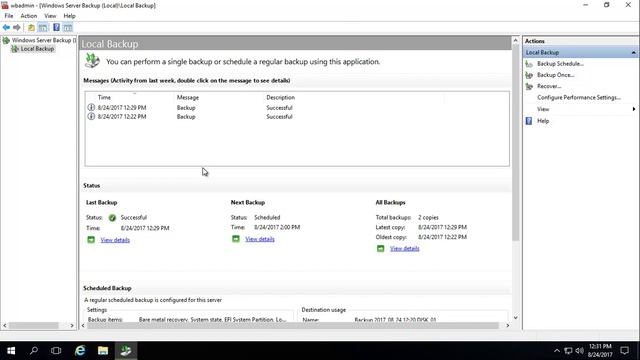Sort messages by Time column header
This screenshot has width=640, height=360.
(x=104, y=98)
